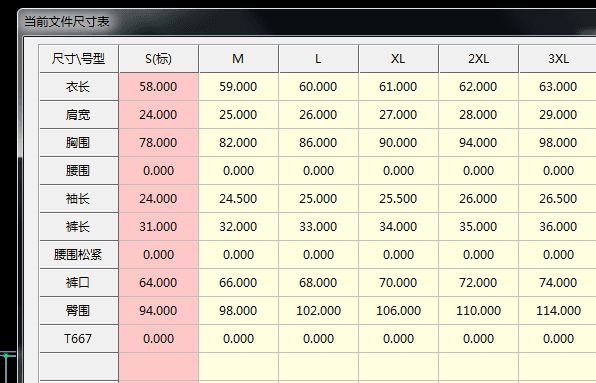The height and width of the screenshot is (383, 596).
Task: Click the 0.000 cell for 腰围松紧 size XL
Action: [398, 255]
